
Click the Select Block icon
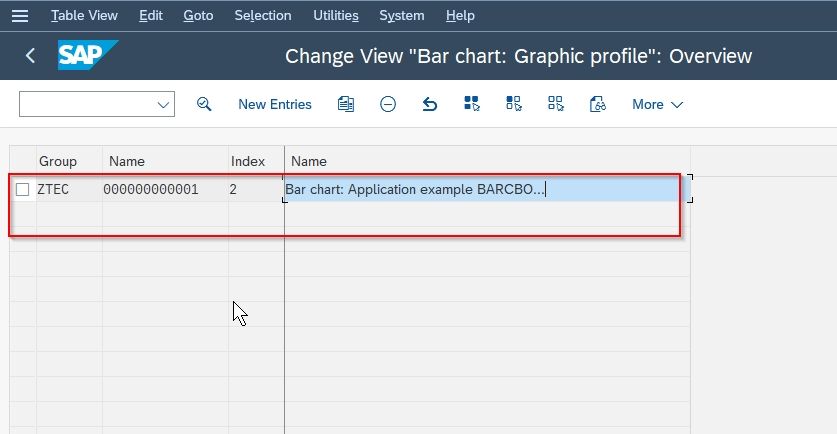514,104
